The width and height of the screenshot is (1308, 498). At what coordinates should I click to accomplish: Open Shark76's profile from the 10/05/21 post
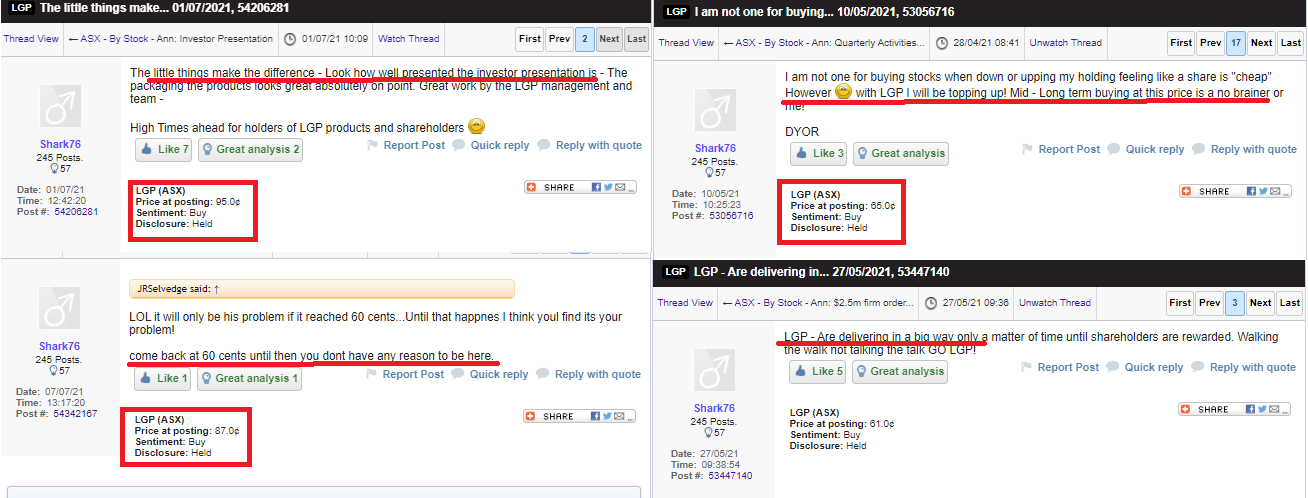715,148
